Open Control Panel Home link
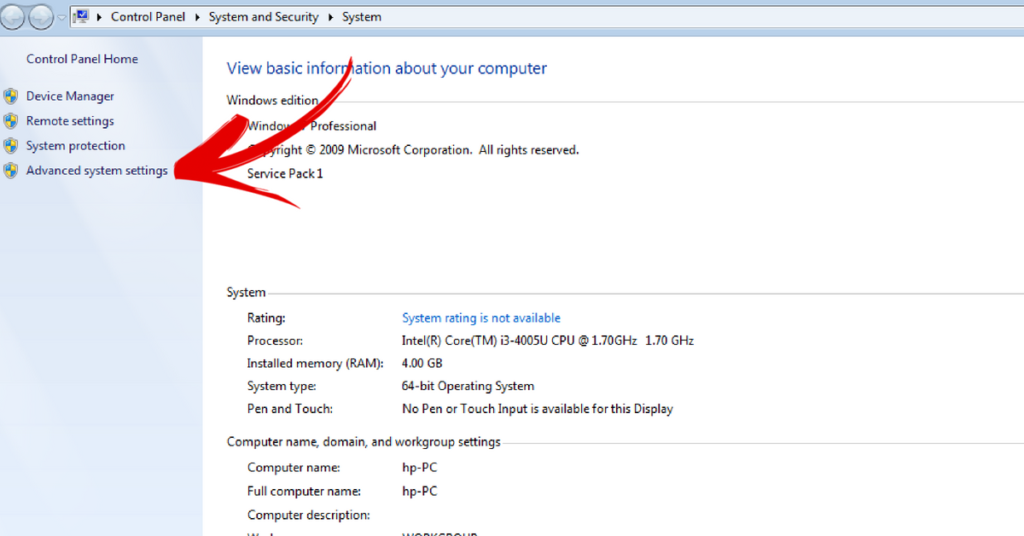This screenshot has width=1024, height=536. pos(82,59)
